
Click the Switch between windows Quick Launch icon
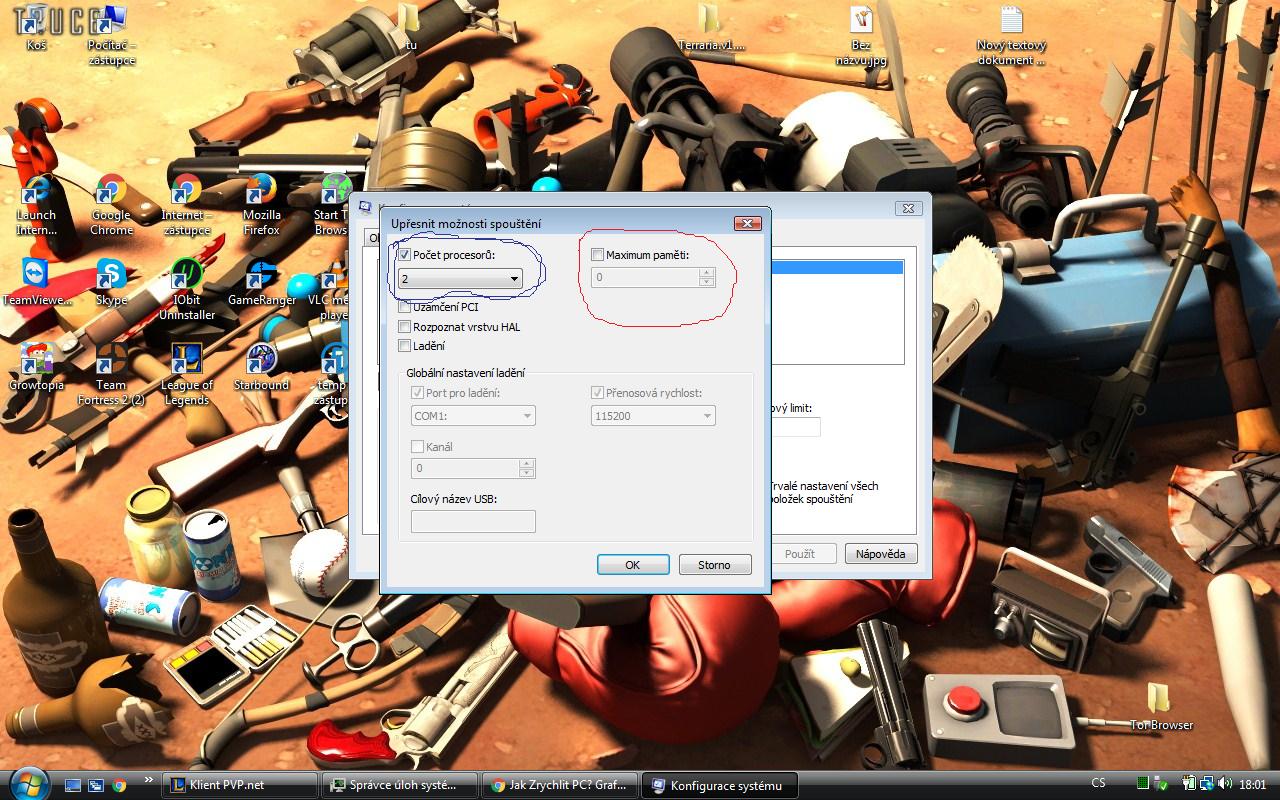tap(96, 785)
